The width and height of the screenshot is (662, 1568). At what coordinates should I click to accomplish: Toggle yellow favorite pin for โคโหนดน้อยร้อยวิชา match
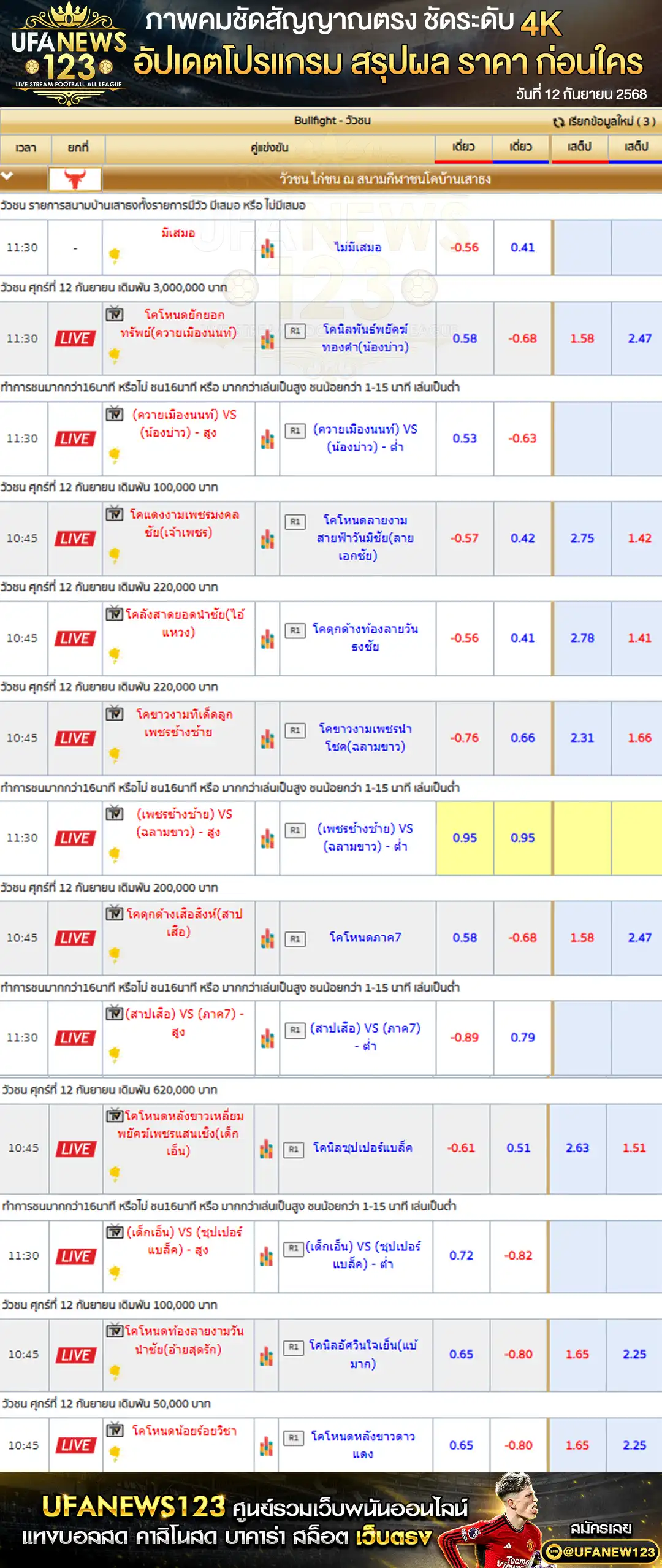point(114,1453)
